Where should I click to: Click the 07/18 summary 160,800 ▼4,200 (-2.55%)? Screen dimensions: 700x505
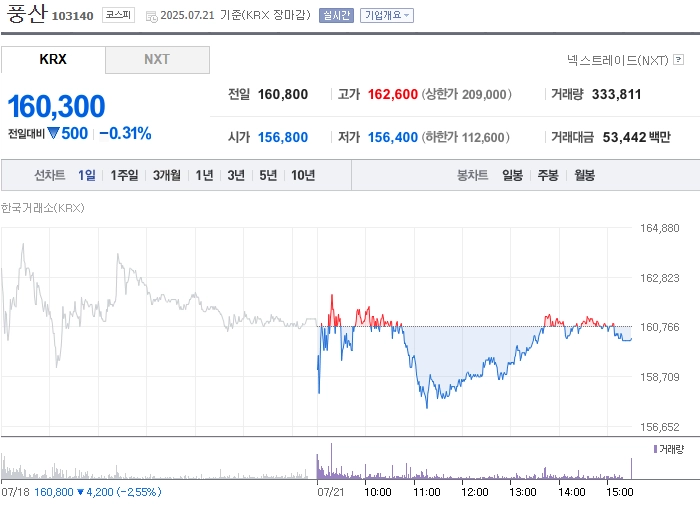click(97, 492)
